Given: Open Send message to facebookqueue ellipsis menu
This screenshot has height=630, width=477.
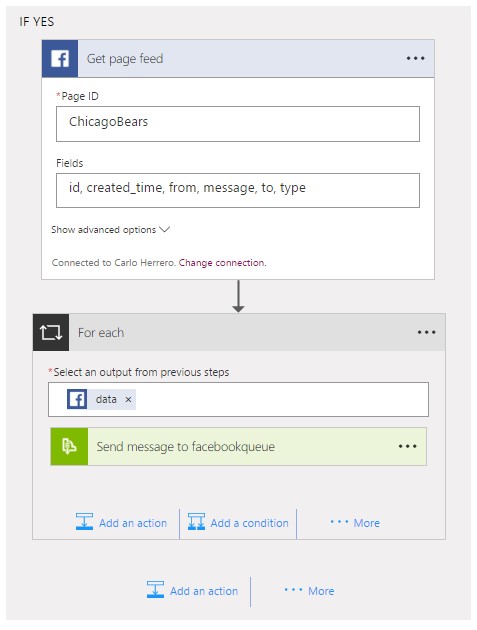Looking at the screenshot, I should pyautogui.click(x=407, y=446).
